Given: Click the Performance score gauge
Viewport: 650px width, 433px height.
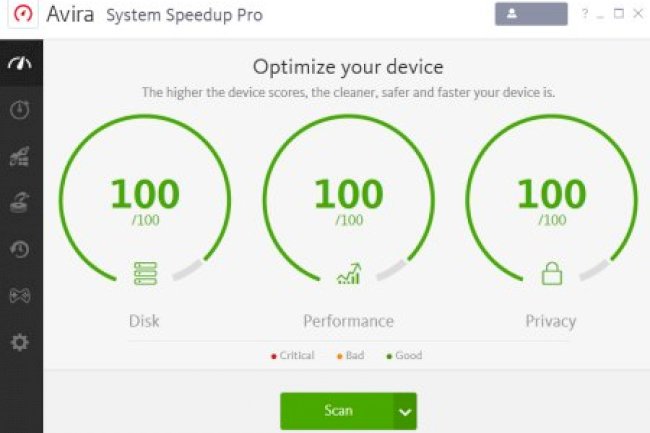Looking at the screenshot, I should click(x=348, y=200).
